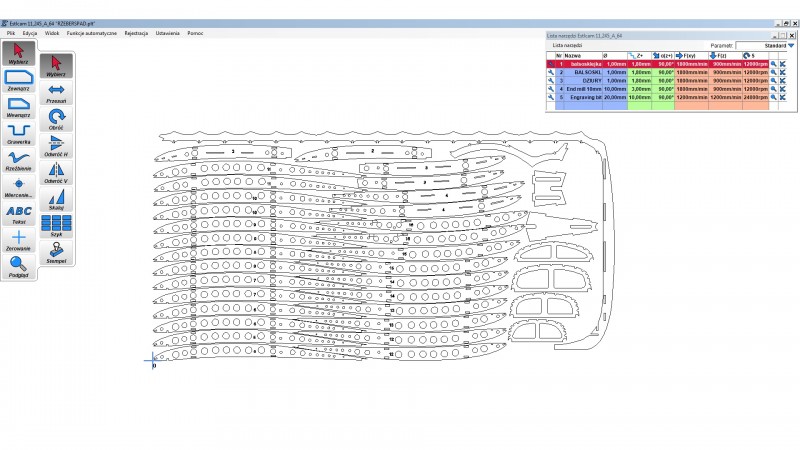Viewport: 800px width, 450px height.
Task: Minimize the Lista narzędzi window
Action: 775,36
